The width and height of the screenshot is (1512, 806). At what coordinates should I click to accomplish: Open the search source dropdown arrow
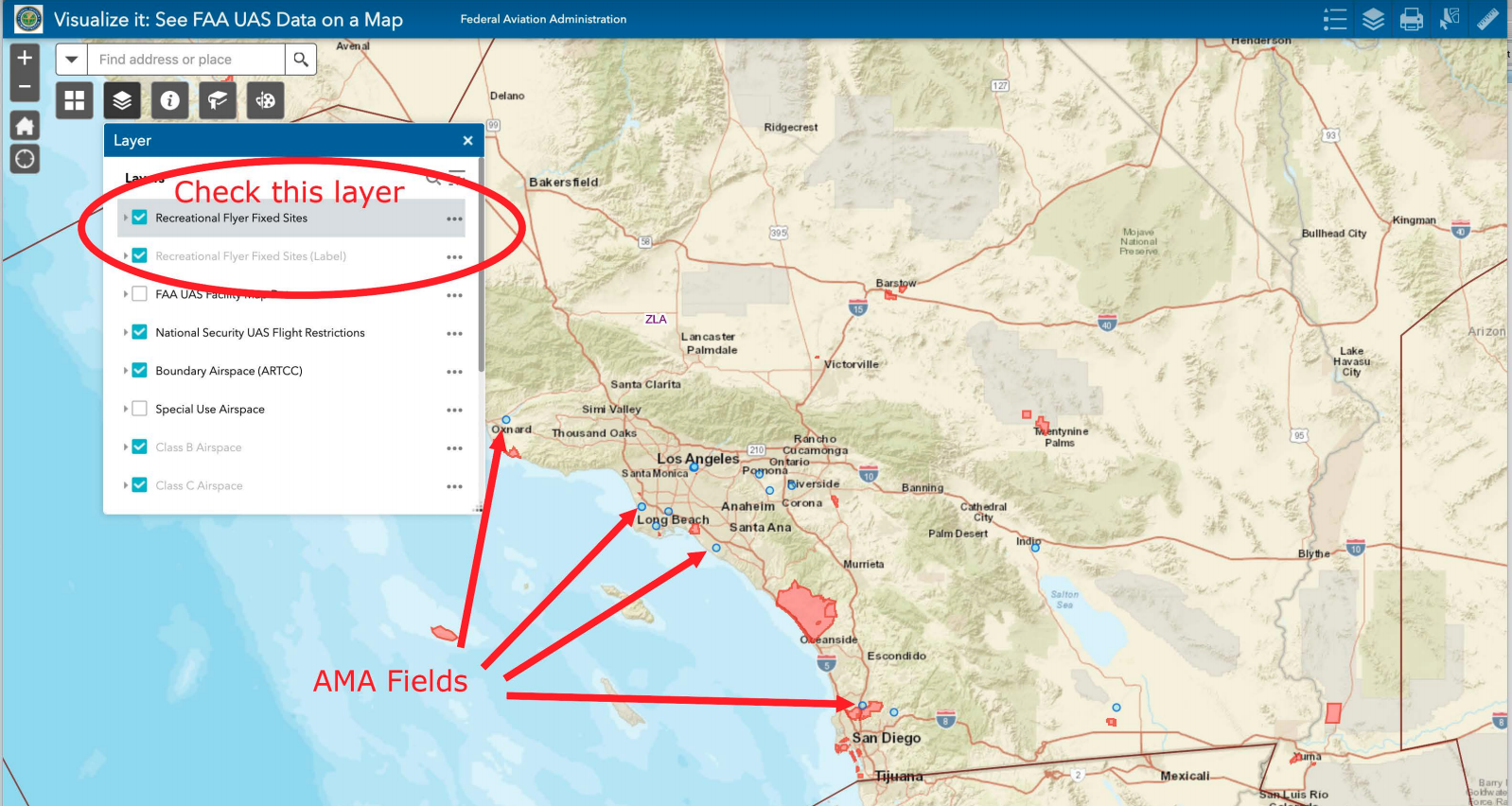[71, 60]
